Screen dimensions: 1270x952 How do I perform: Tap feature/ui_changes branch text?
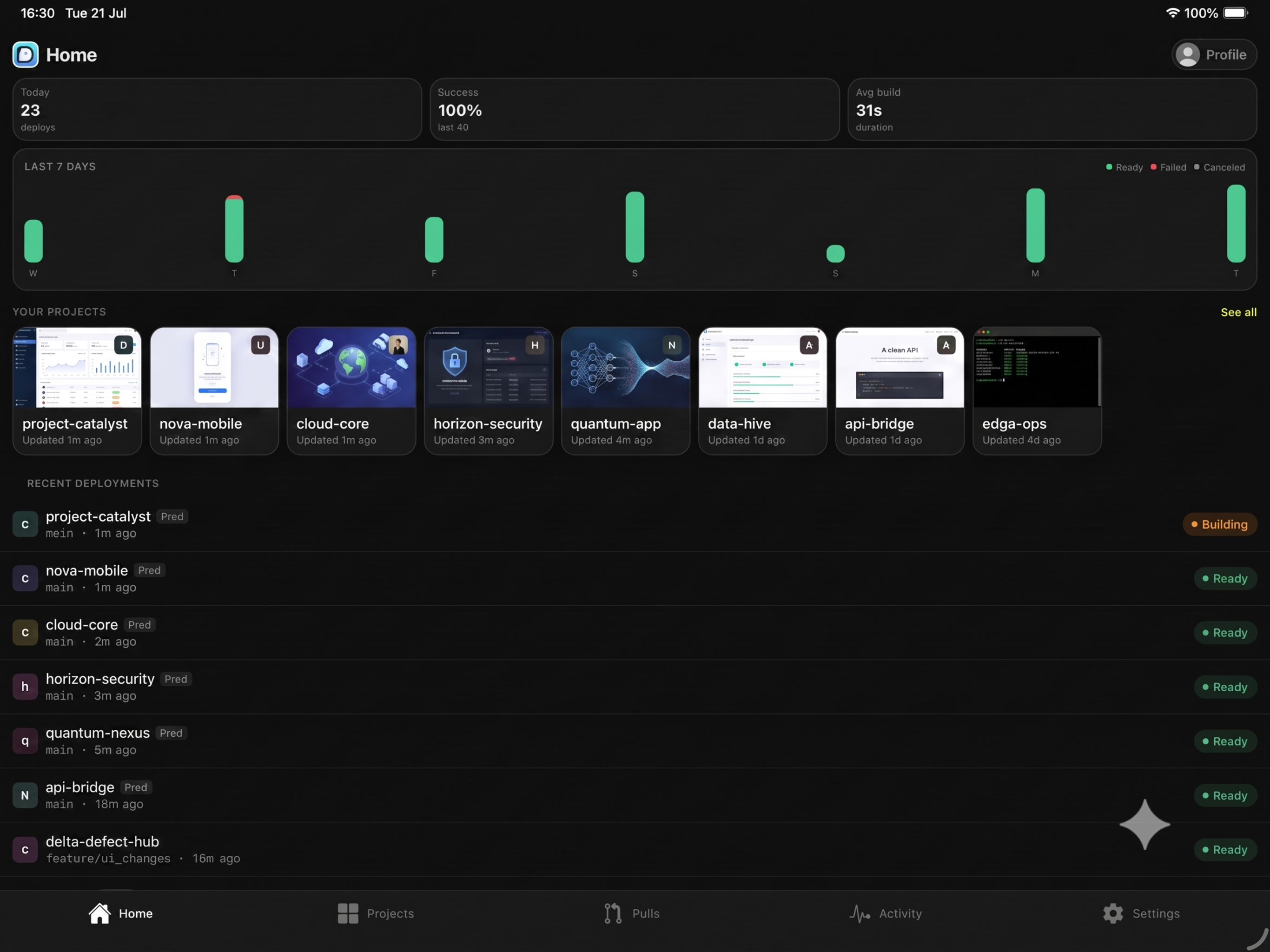(x=108, y=859)
